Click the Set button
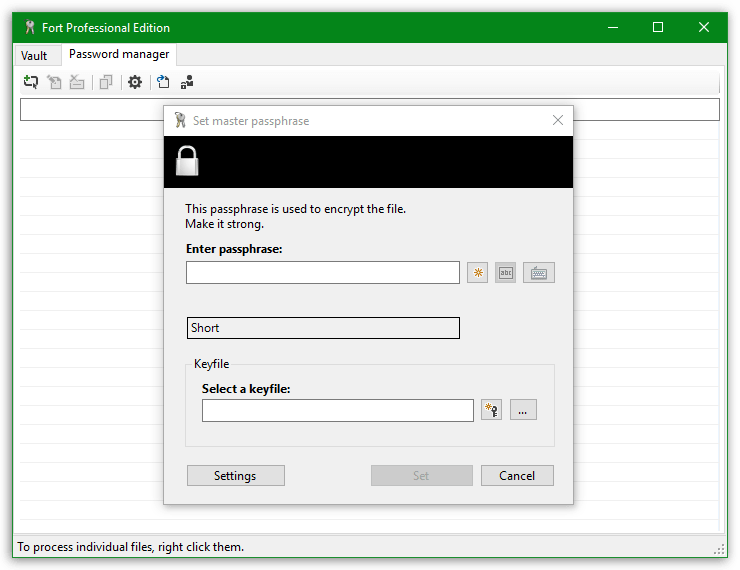Screen dimensions: 740x570 [421, 476]
